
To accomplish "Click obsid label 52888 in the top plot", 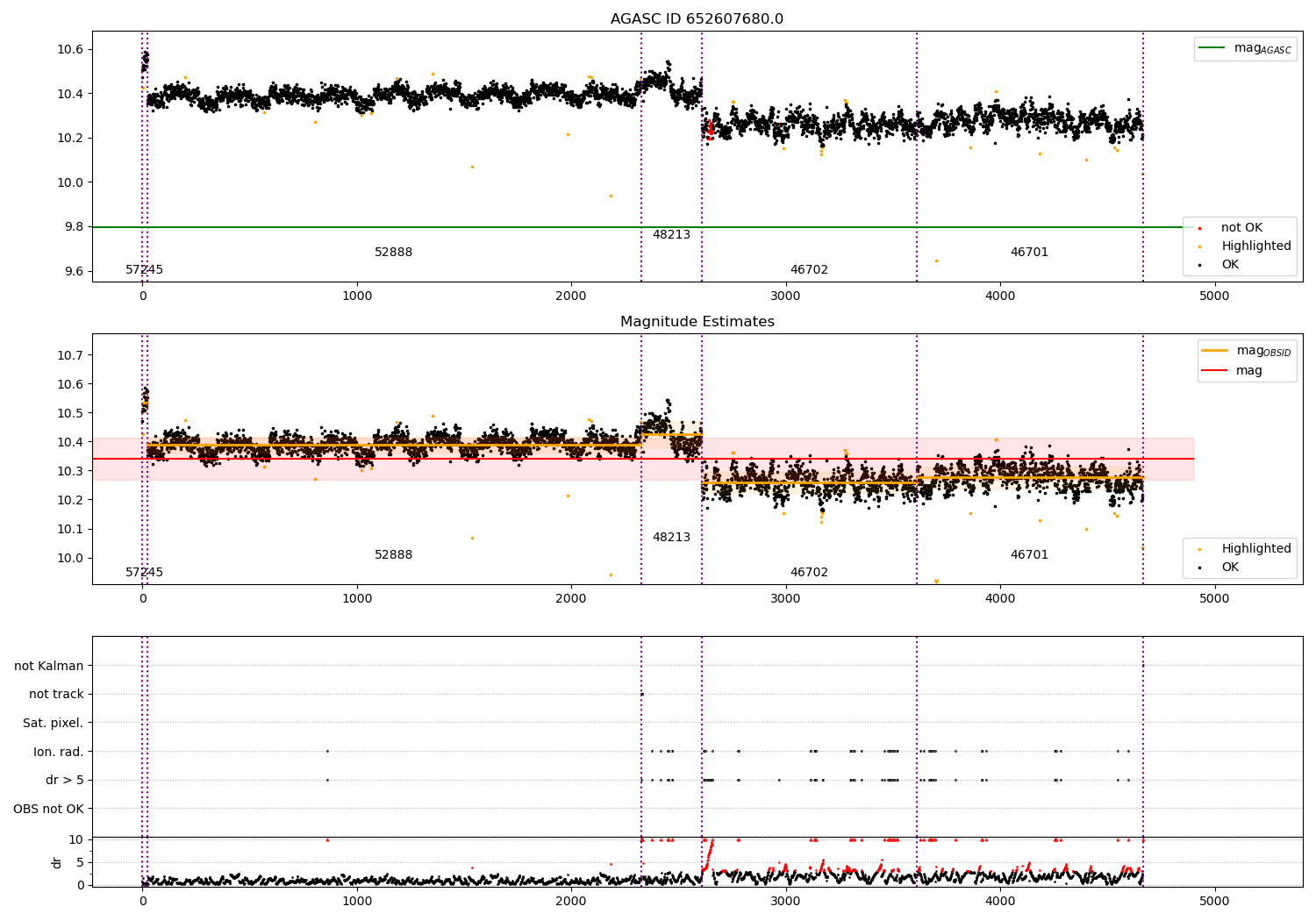I will click(x=393, y=252).
